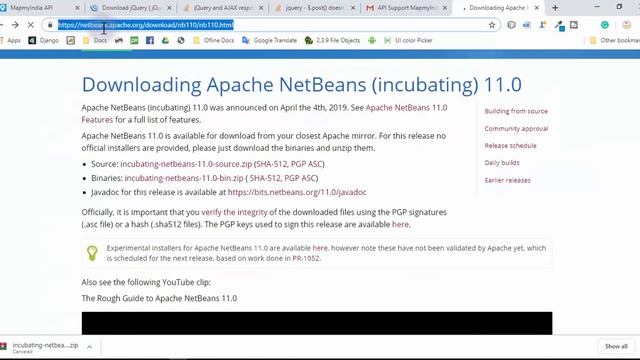Click the lock site info icon
Screen dimensions: 640x360
(x=50, y=25)
